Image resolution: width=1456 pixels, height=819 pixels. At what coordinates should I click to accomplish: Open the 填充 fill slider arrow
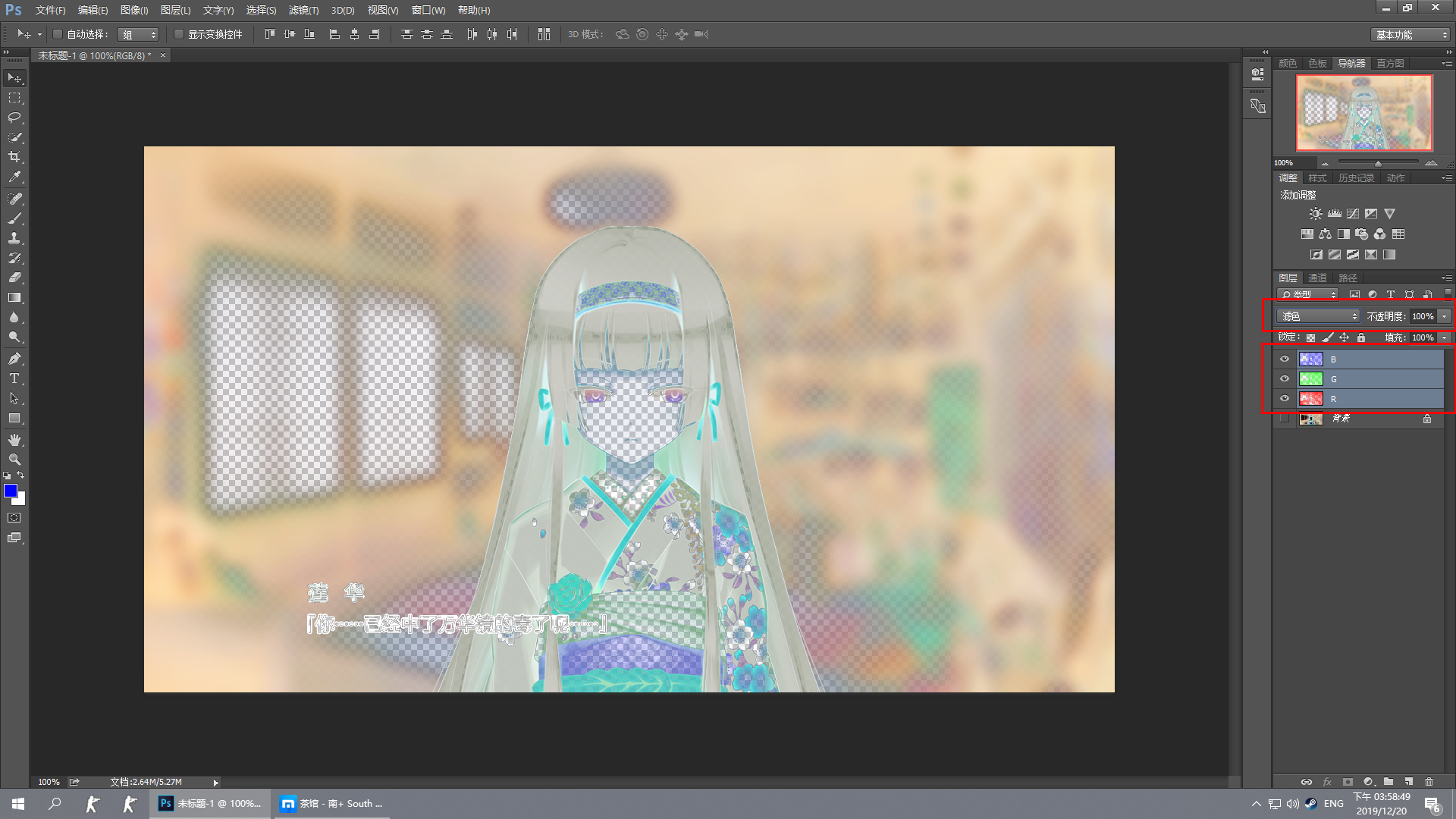click(x=1444, y=337)
